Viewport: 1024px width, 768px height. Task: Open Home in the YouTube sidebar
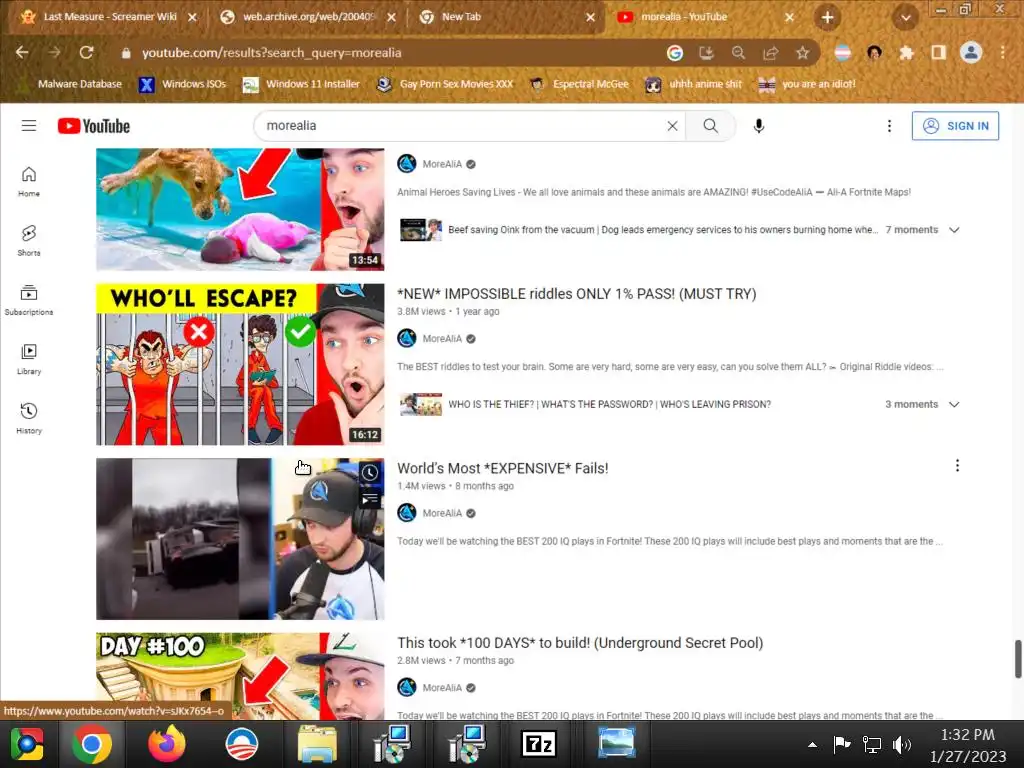[x=29, y=182]
